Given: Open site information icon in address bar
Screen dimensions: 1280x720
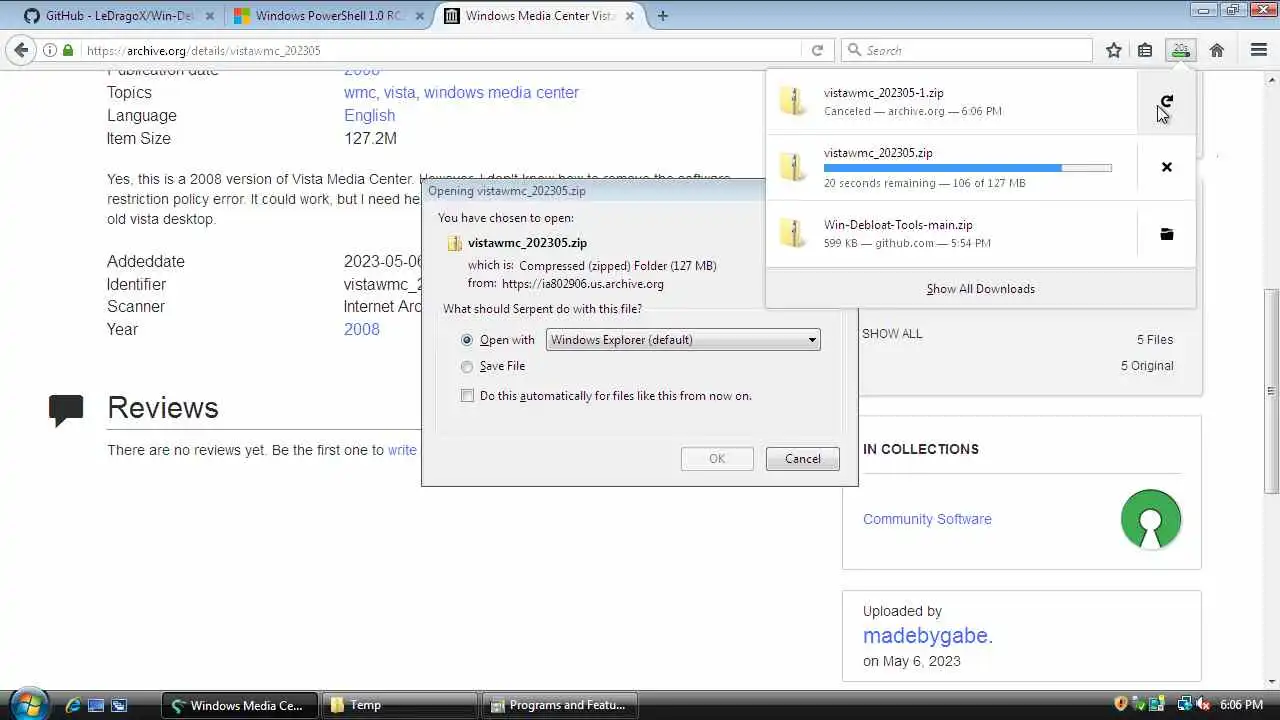Looking at the screenshot, I should click(x=50, y=50).
